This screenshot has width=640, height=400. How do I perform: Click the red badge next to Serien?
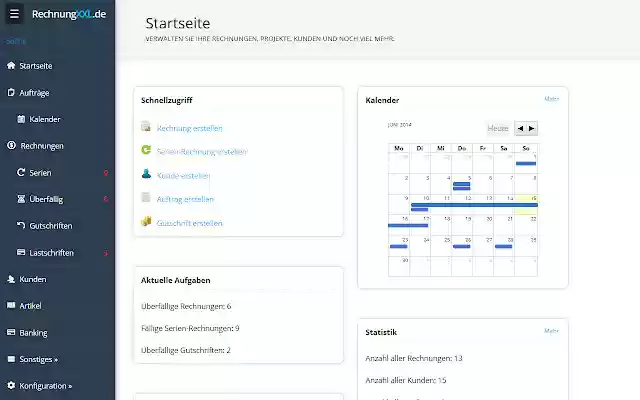(106, 173)
